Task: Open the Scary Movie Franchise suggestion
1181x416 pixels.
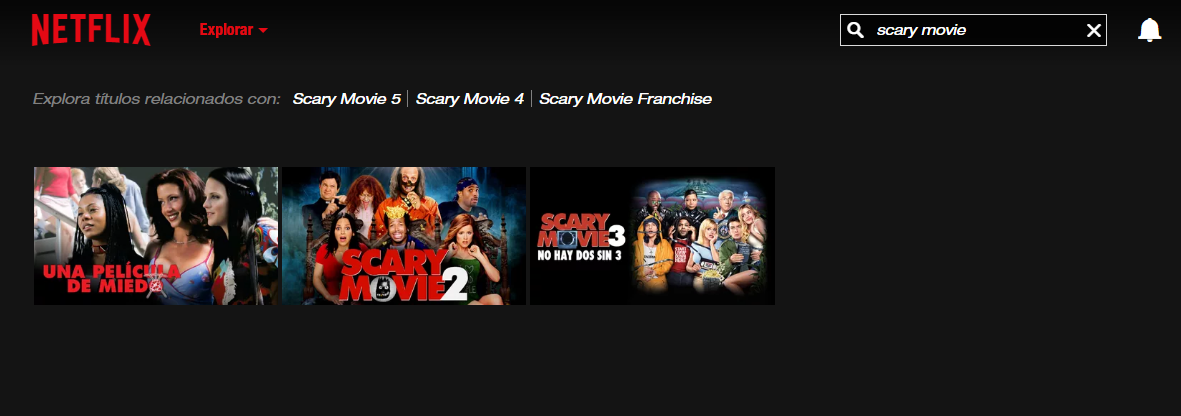Action: click(x=625, y=99)
